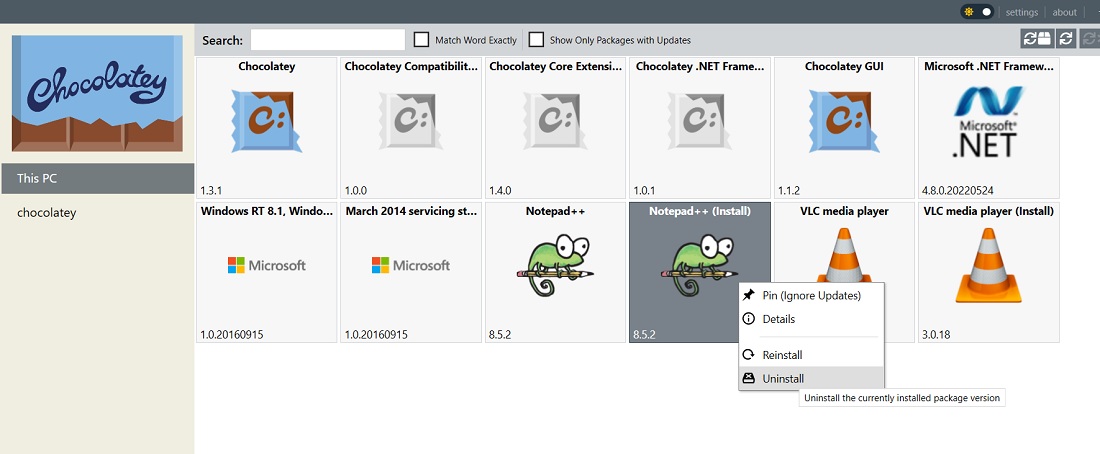Click the Chocolatey logo banner

(x=98, y=93)
